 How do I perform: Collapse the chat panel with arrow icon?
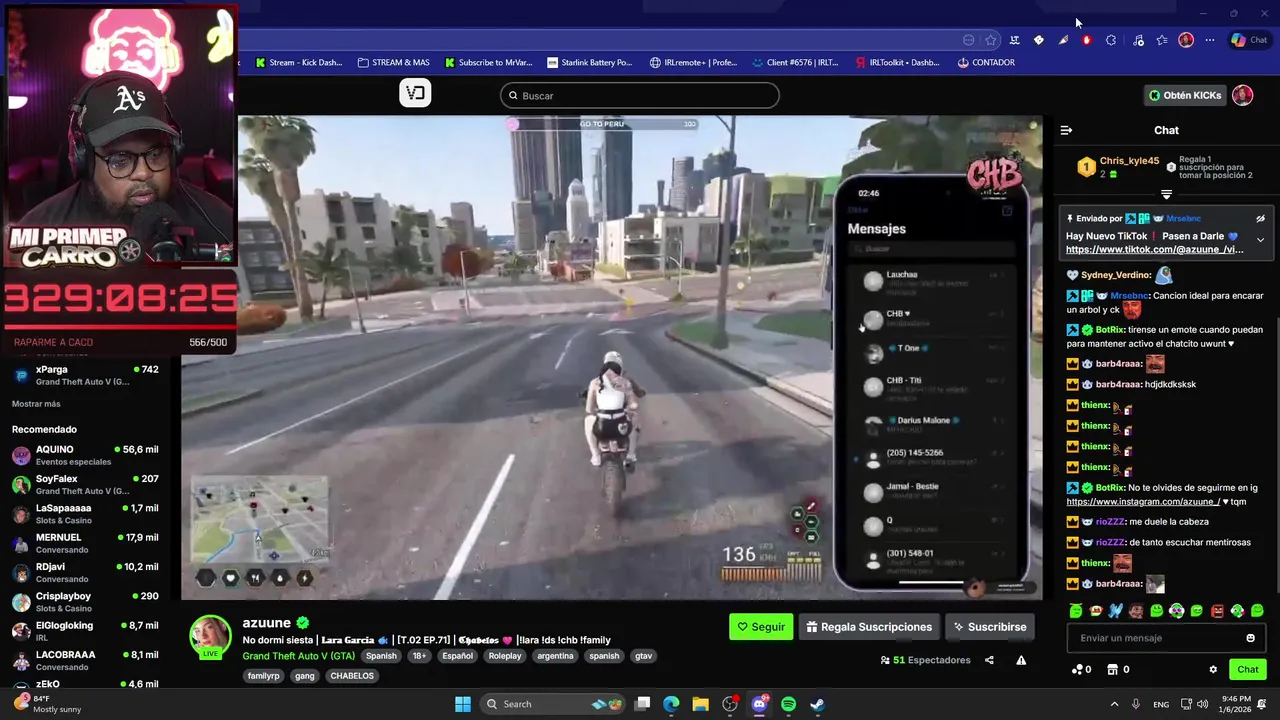click(1066, 130)
